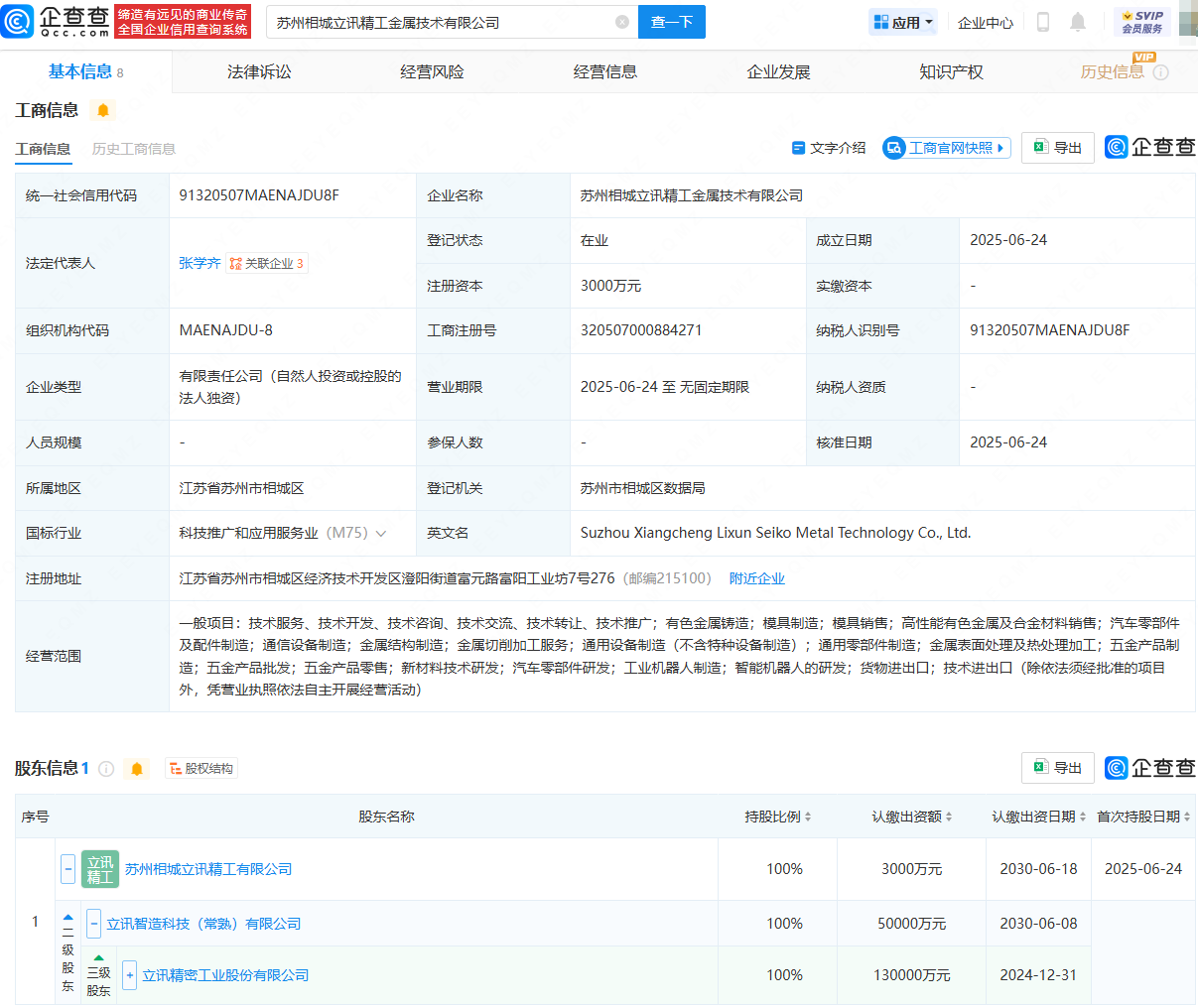Select 130000万元 capital cell

click(912, 975)
